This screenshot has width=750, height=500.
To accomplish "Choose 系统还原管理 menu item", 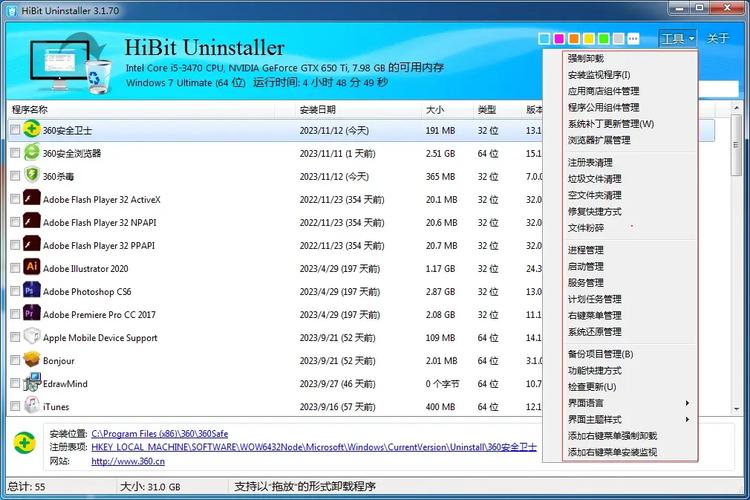I will [630, 332].
